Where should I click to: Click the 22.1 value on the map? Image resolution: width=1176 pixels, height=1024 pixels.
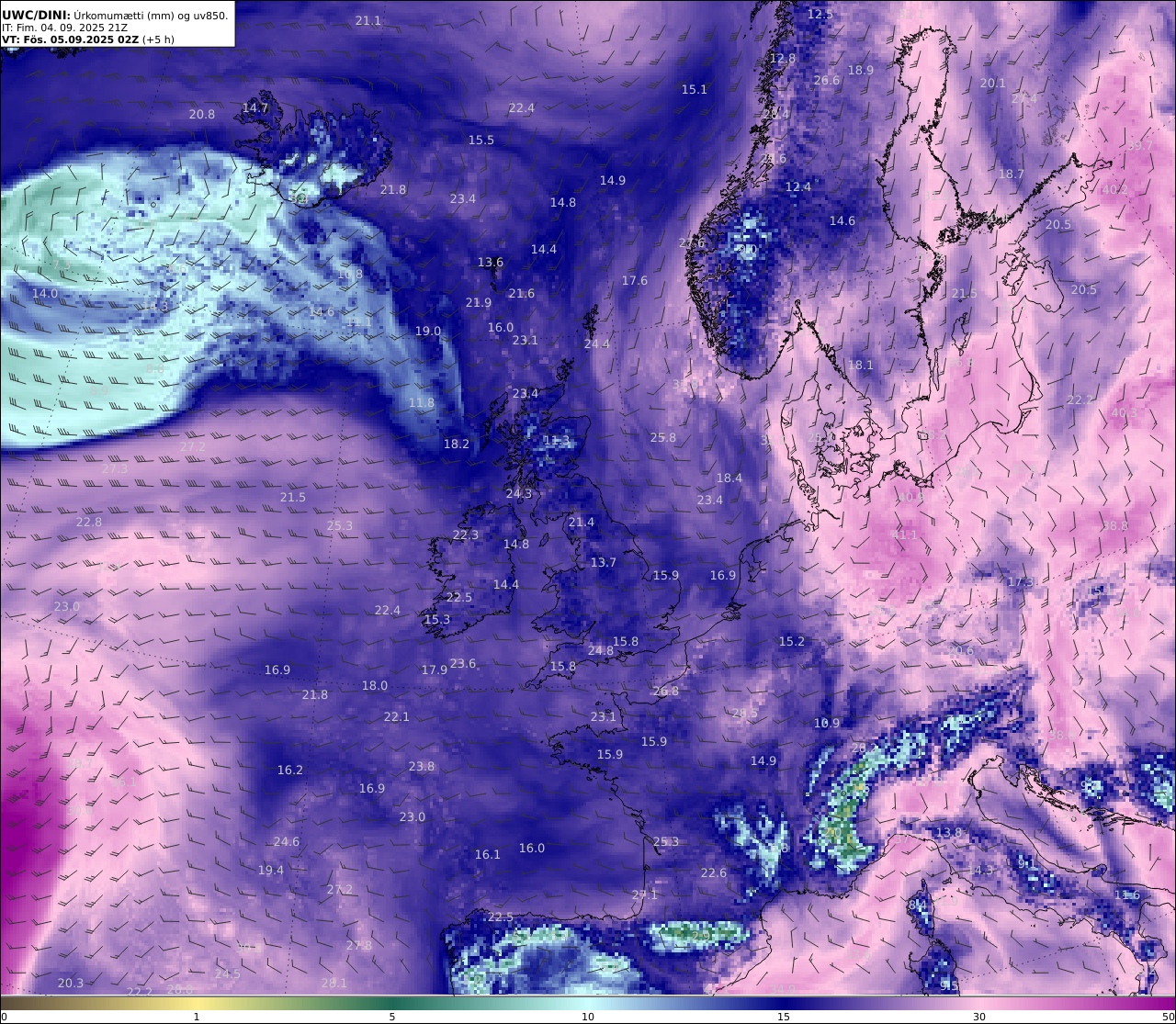[x=397, y=716]
